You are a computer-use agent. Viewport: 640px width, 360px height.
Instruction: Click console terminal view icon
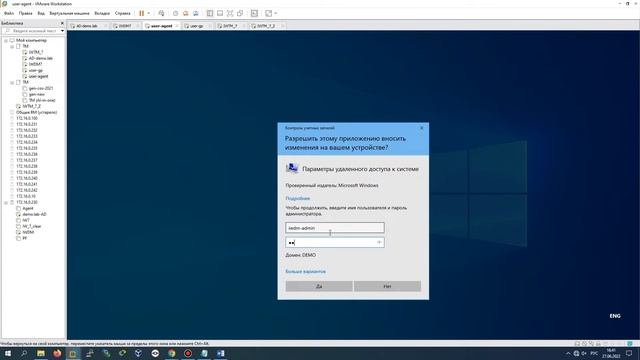pyautogui.click(x=254, y=13)
